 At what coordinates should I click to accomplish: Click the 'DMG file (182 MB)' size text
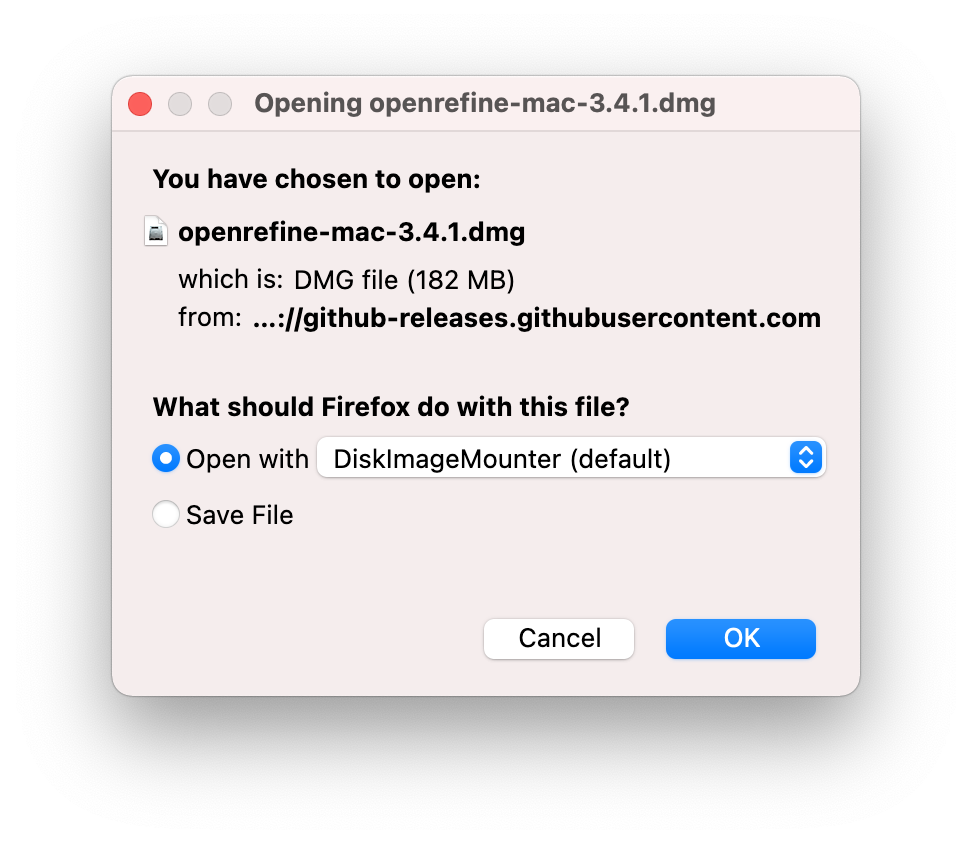(404, 280)
